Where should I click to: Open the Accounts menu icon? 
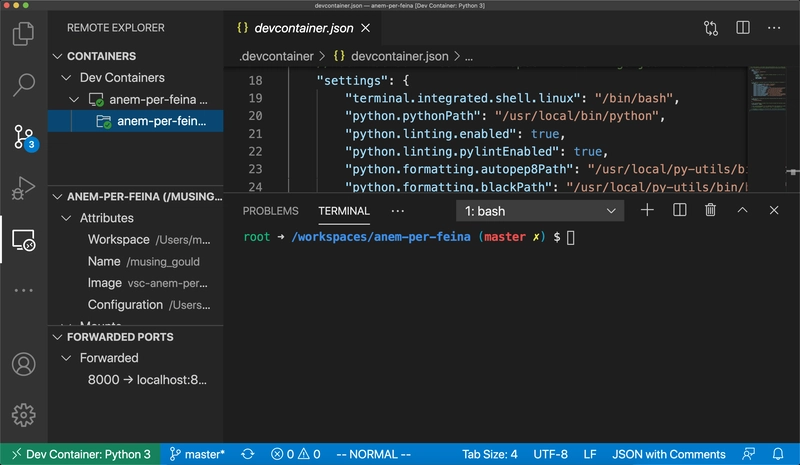point(23,364)
